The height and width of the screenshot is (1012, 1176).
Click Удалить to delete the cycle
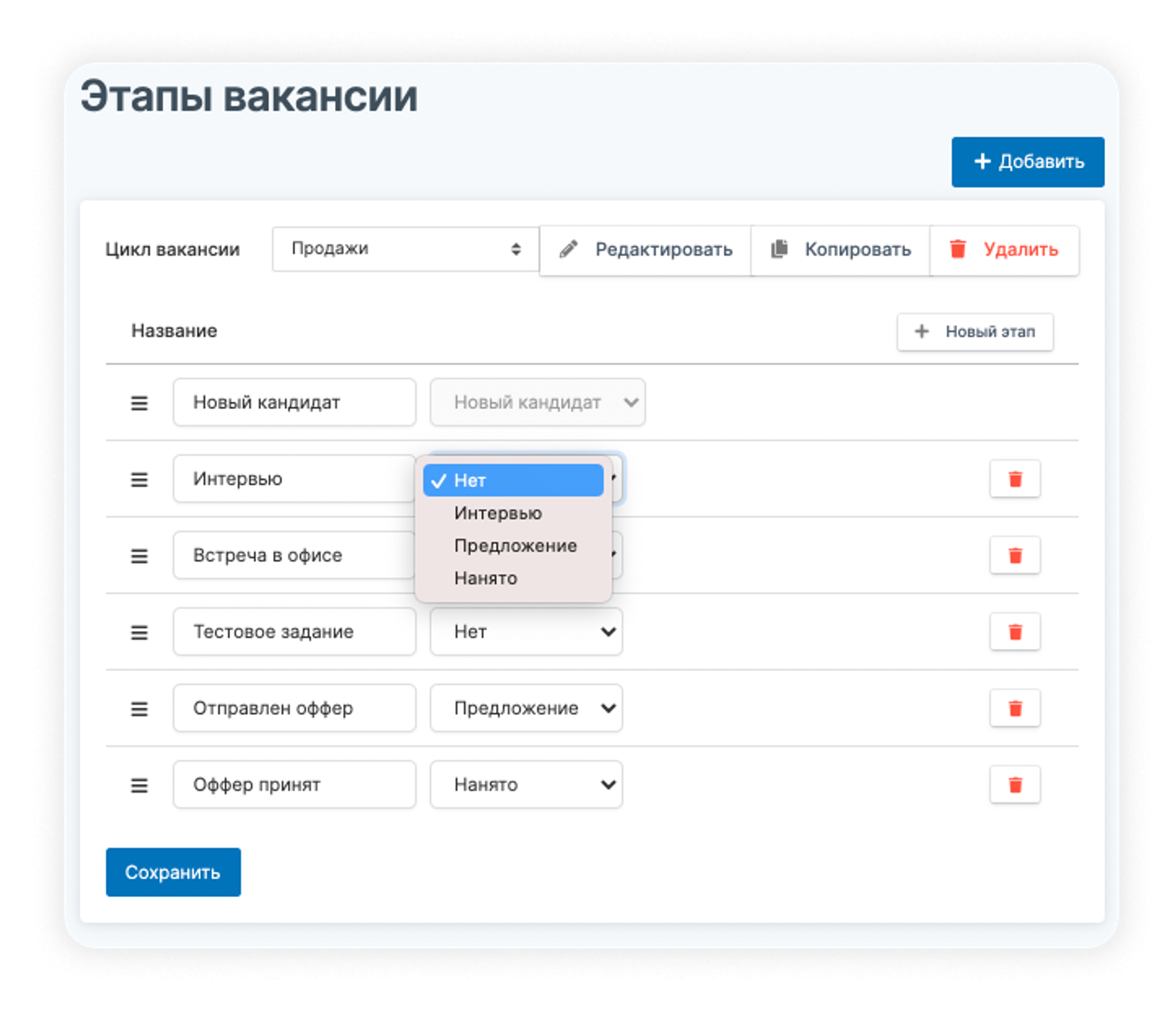tap(1005, 250)
